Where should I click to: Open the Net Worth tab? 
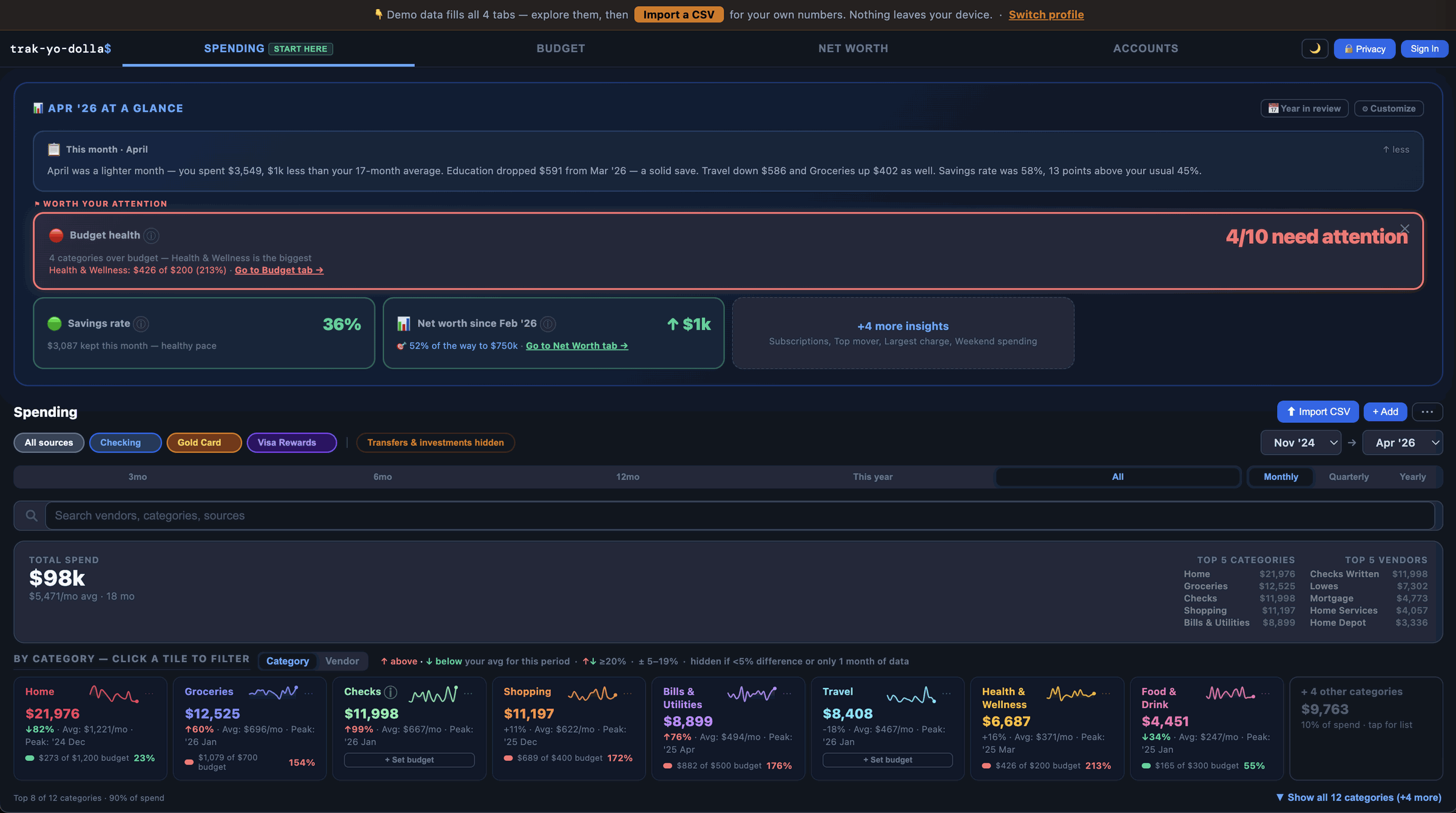pos(853,49)
